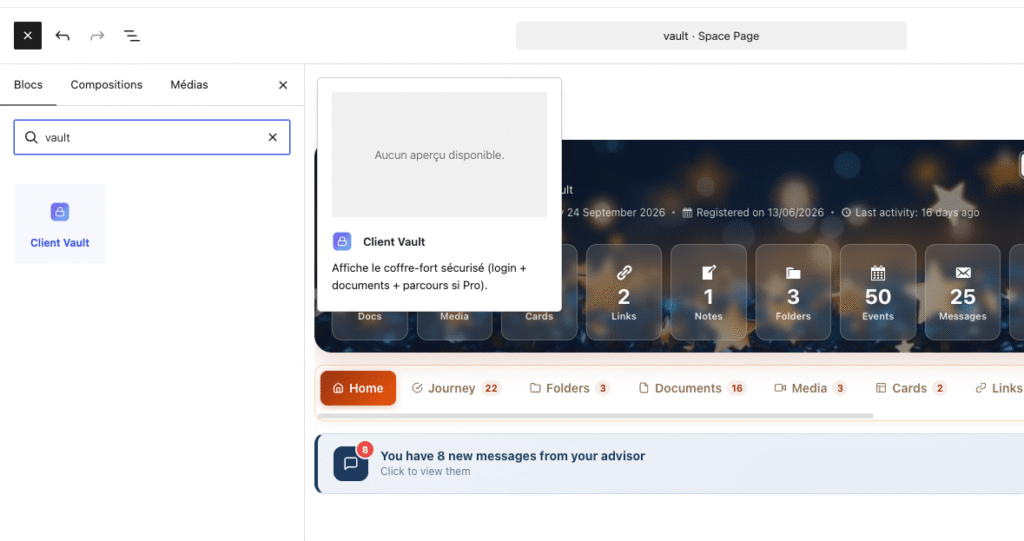The height and width of the screenshot is (541, 1024).
Task: Open the Links stat card
Action: pyautogui.click(x=624, y=292)
